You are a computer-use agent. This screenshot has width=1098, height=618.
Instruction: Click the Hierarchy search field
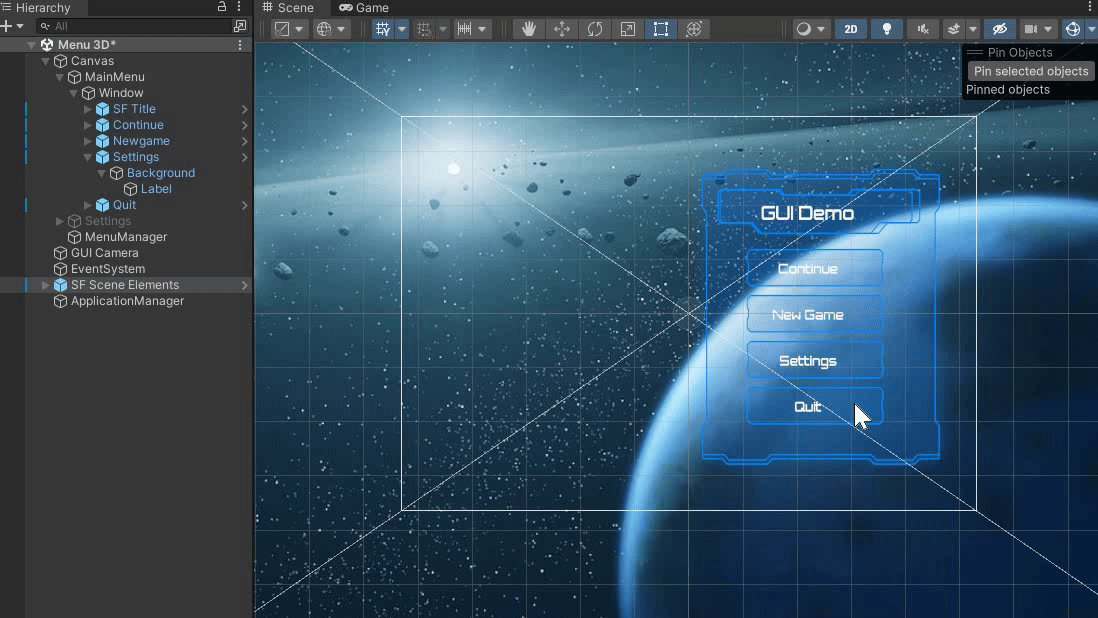pos(133,26)
